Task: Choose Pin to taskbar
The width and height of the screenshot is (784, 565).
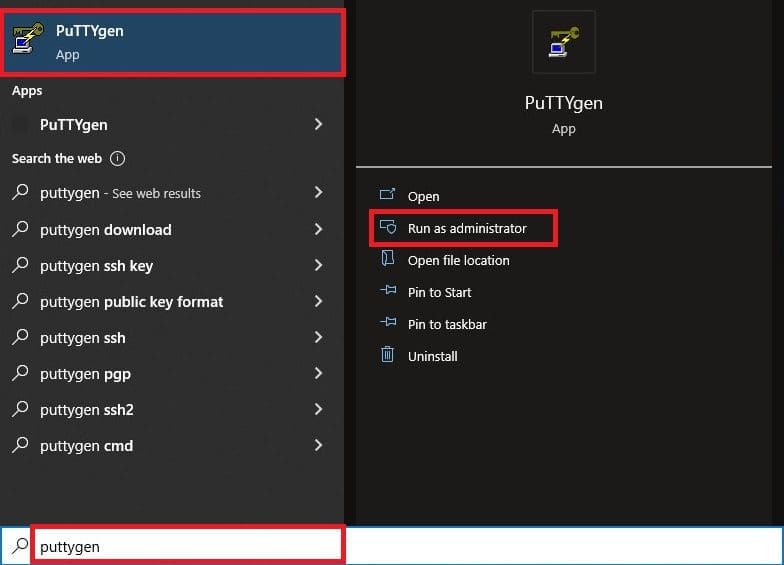Action: click(x=447, y=324)
